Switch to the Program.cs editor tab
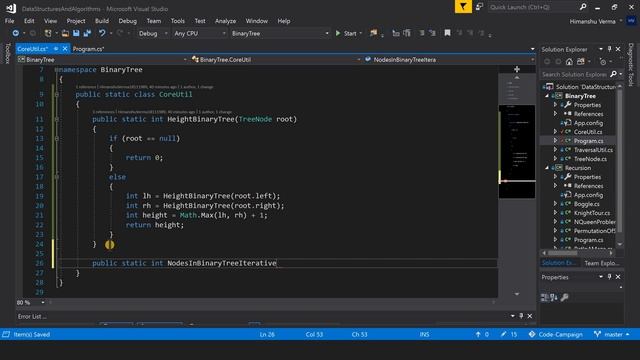Viewport: 640px width, 360px height. 89,49
